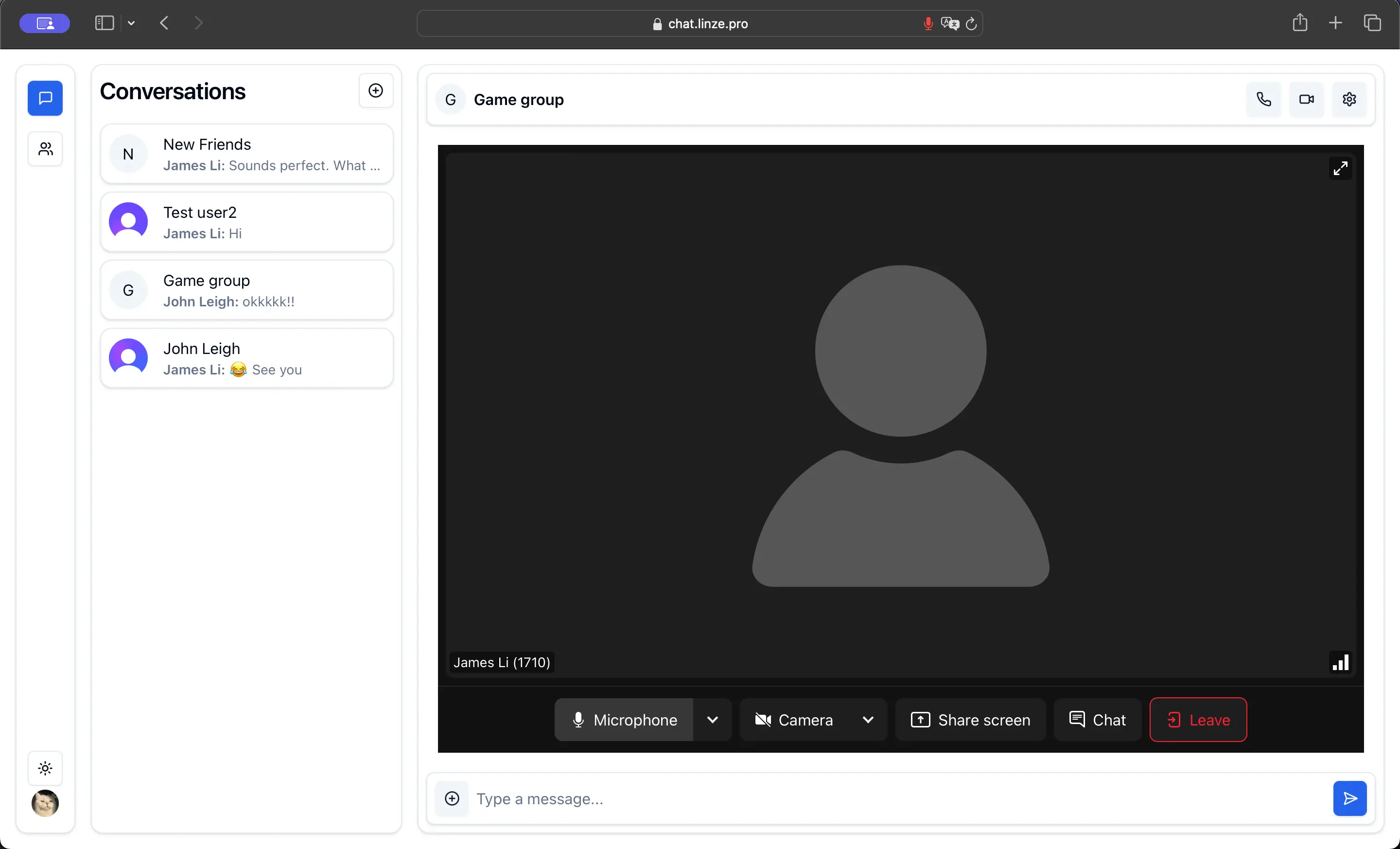Start a voice call with Game group
This screenshot has width=1400, height=849.
pos(1263,100)
